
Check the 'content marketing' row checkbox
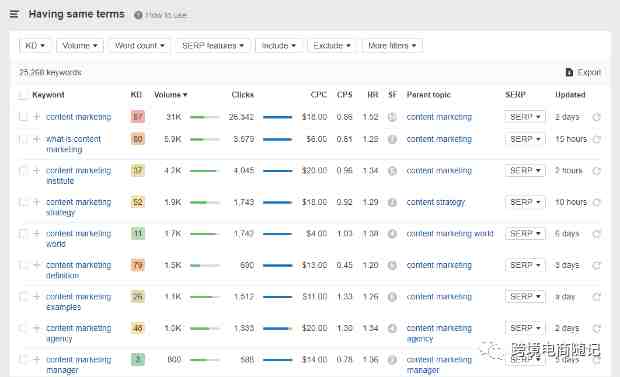click(x=23, y=117)
